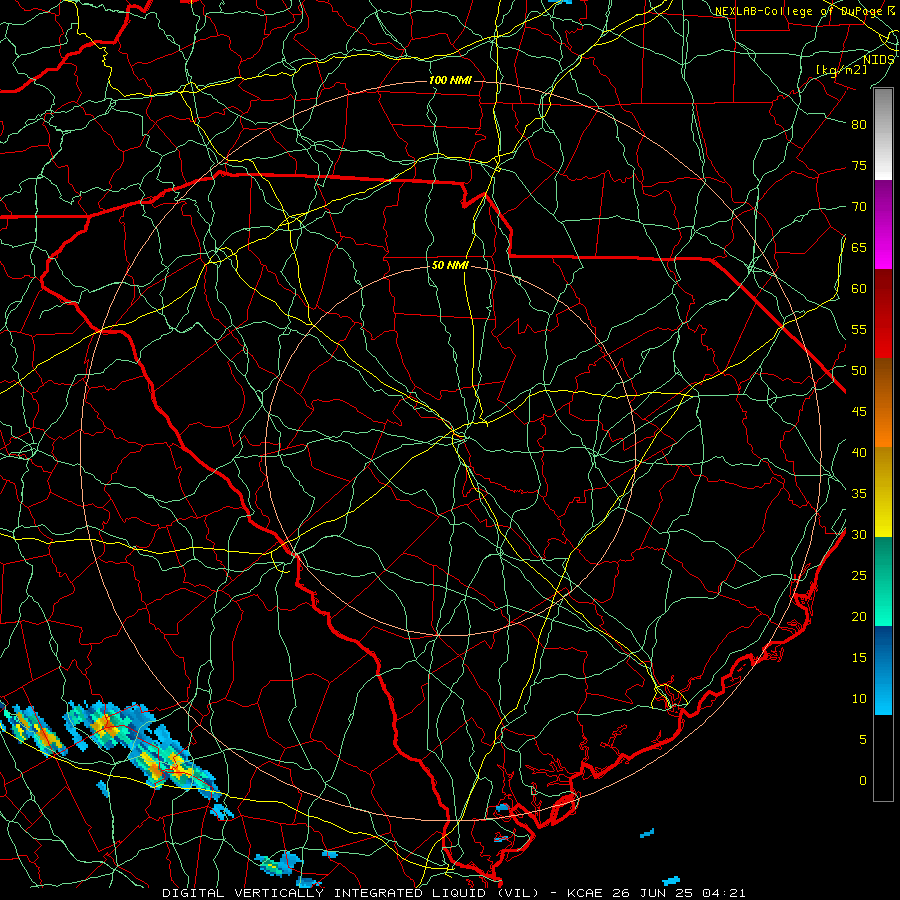Screen dimensions: 900x900
Task: Click the 30 value on the scale
Action: (859, 534)
